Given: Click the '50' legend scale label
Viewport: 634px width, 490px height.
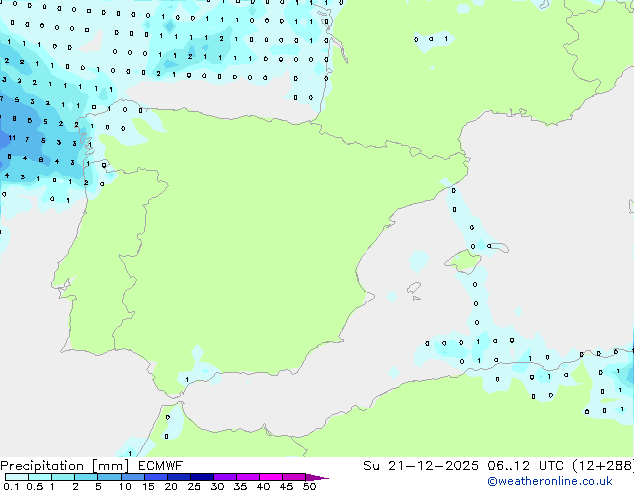Looking at the screenshot, I should point(309,486).
